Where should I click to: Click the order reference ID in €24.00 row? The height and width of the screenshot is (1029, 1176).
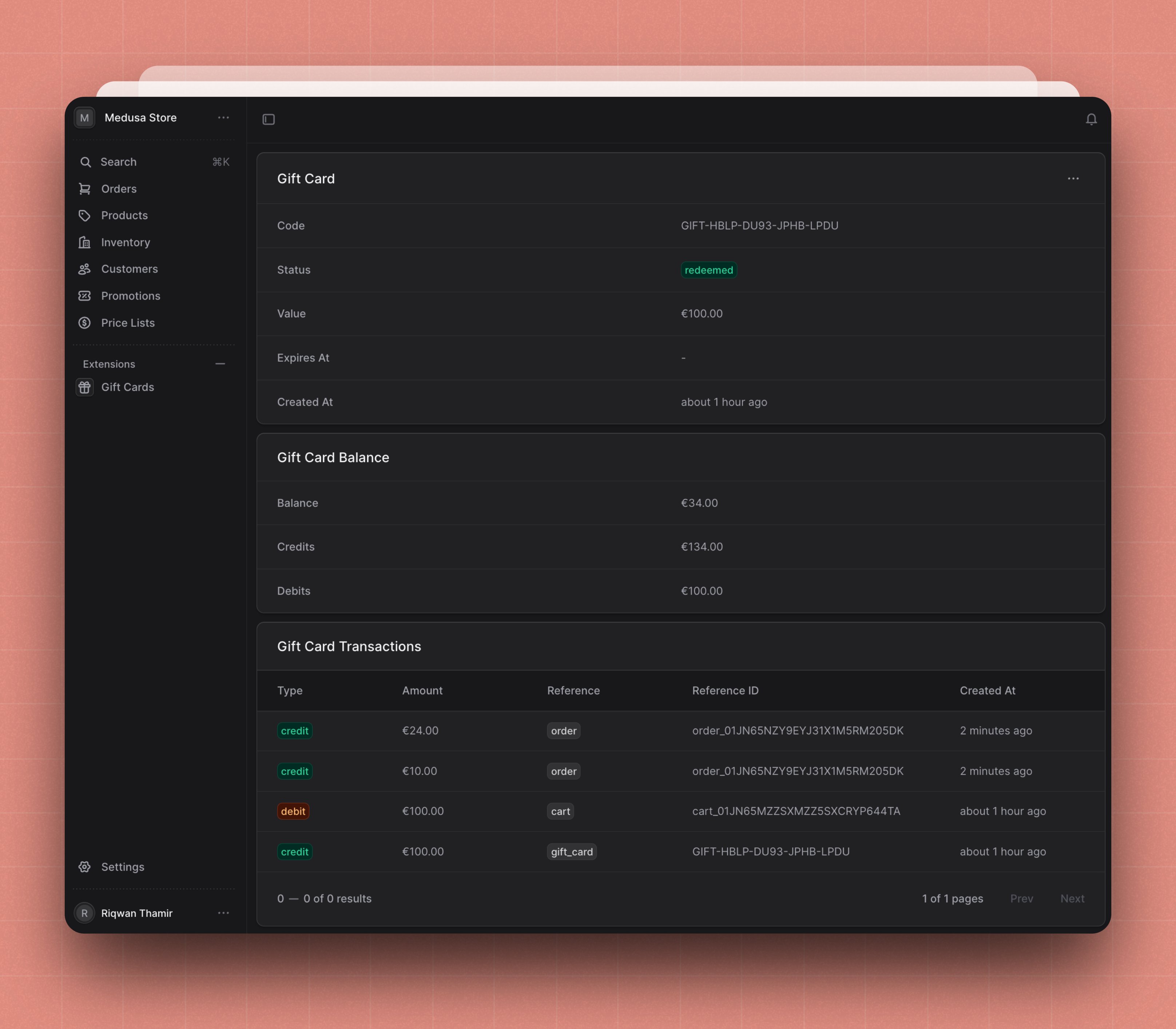[x=798, y=731]
